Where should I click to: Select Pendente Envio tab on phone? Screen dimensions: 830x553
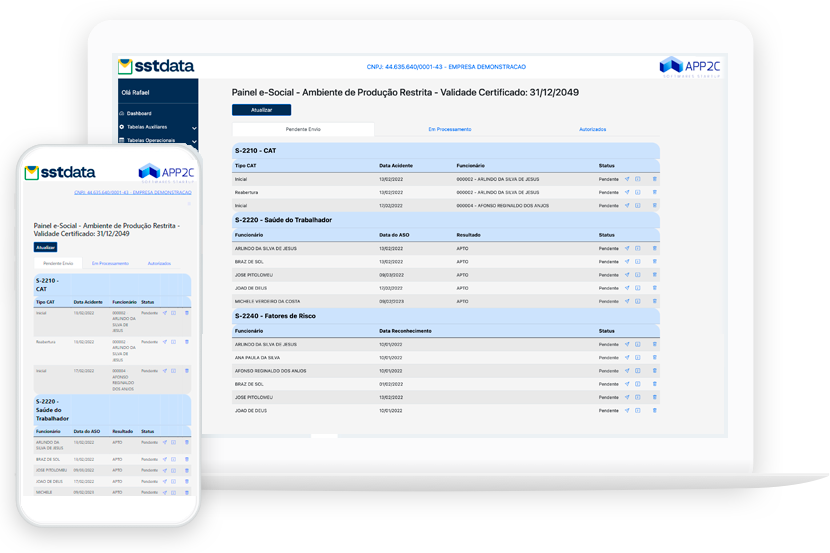tap(58, 263)
